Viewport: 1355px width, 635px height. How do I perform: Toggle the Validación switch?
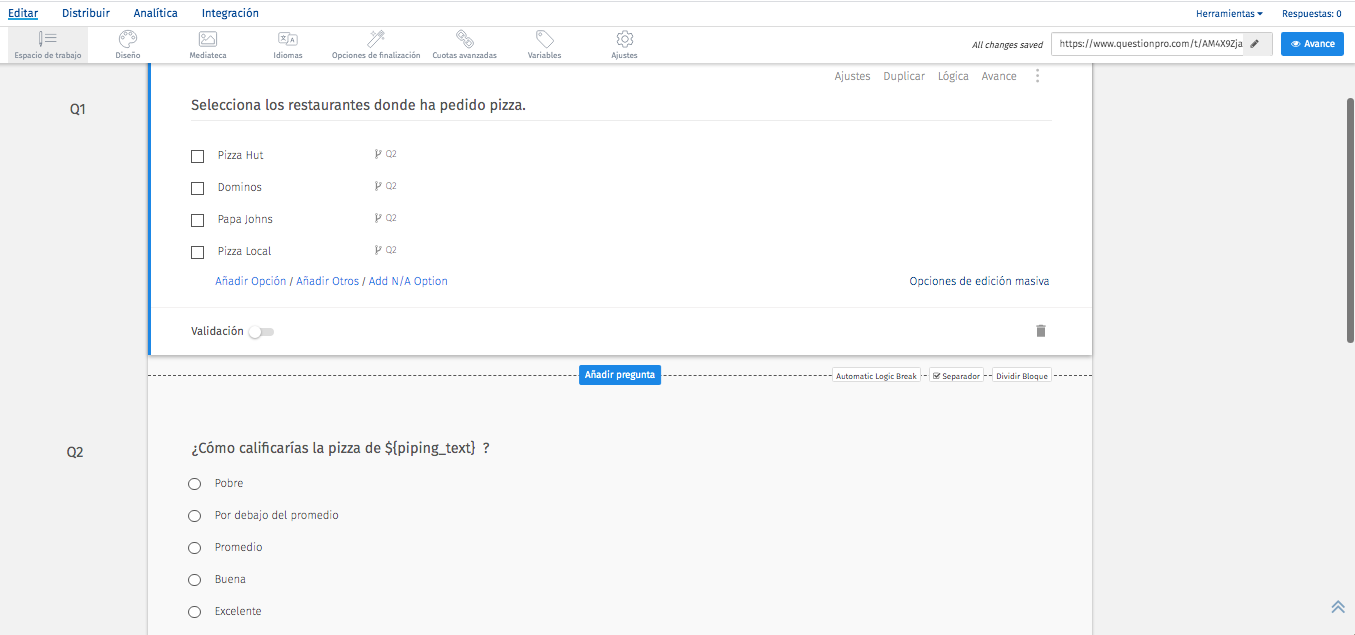[262, 332]
